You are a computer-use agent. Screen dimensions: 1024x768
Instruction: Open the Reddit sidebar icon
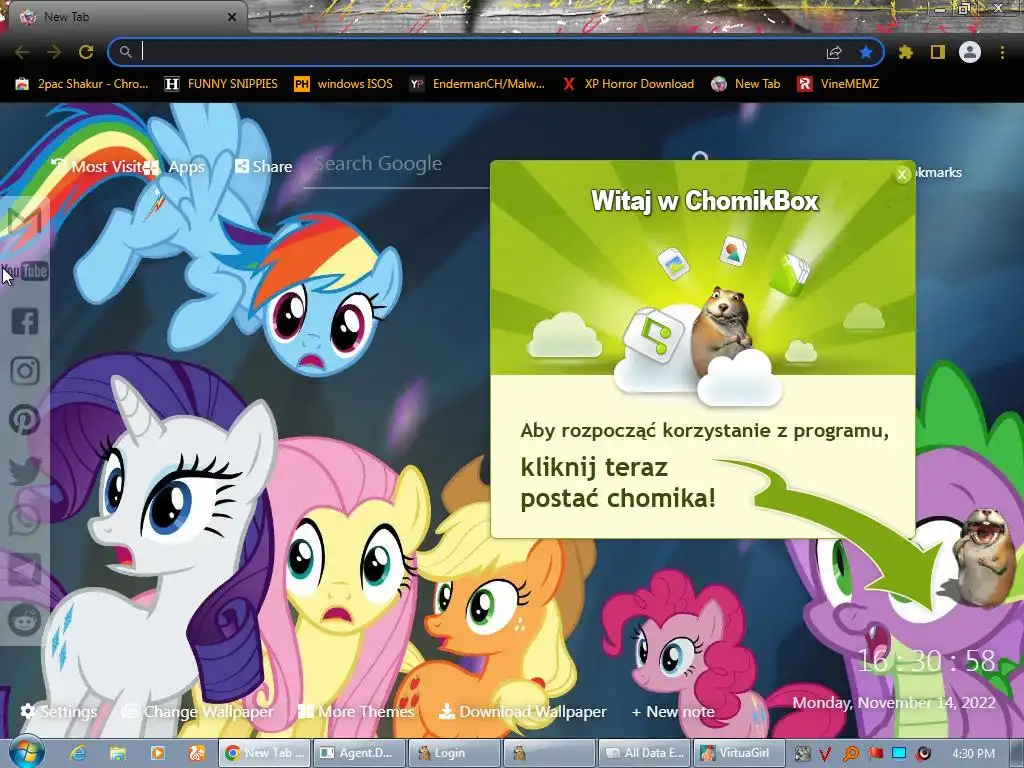[25, 620]
